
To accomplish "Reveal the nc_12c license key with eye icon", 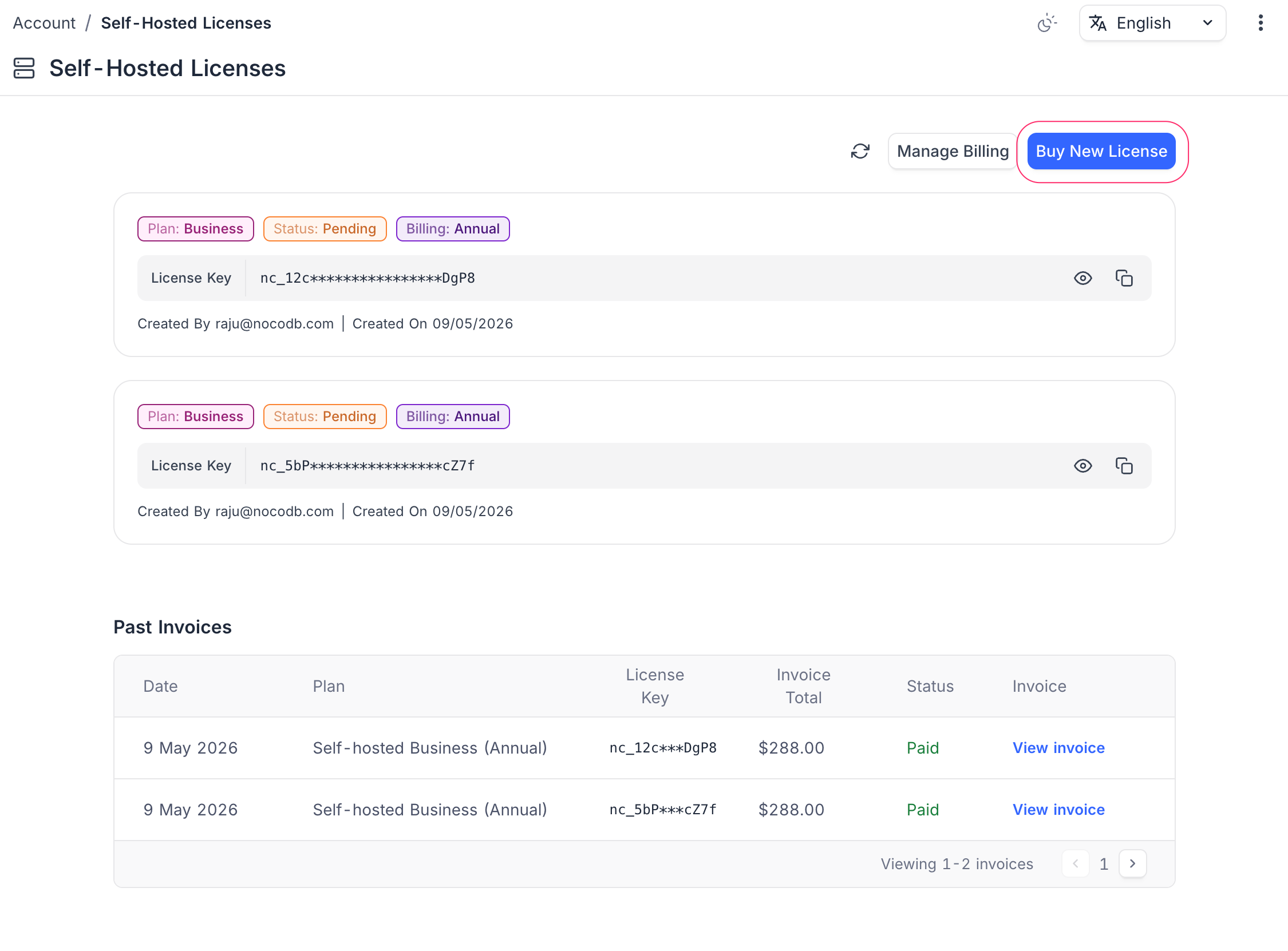I will (1083, 278).
